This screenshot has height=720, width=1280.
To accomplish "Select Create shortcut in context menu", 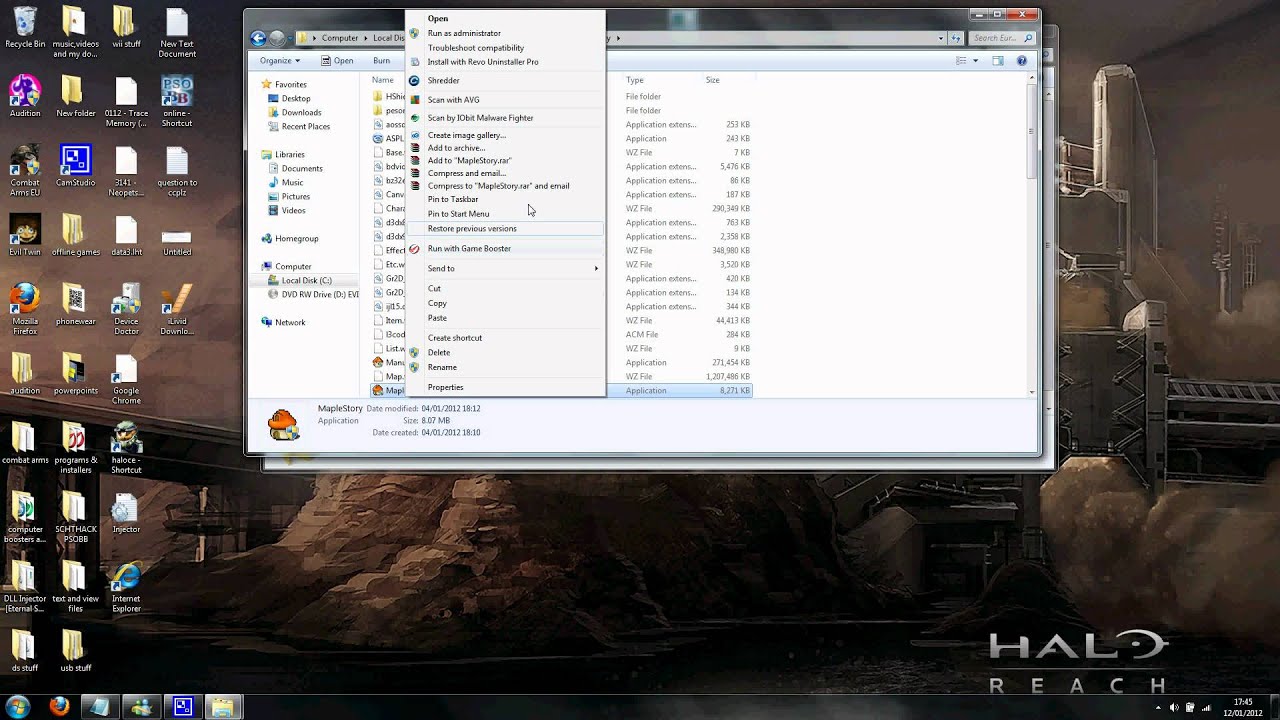I will pos(505,337).
